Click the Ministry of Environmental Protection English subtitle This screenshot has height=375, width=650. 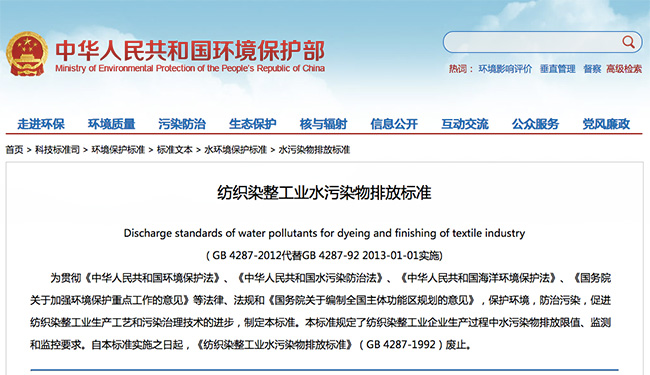tap(190, 68)
